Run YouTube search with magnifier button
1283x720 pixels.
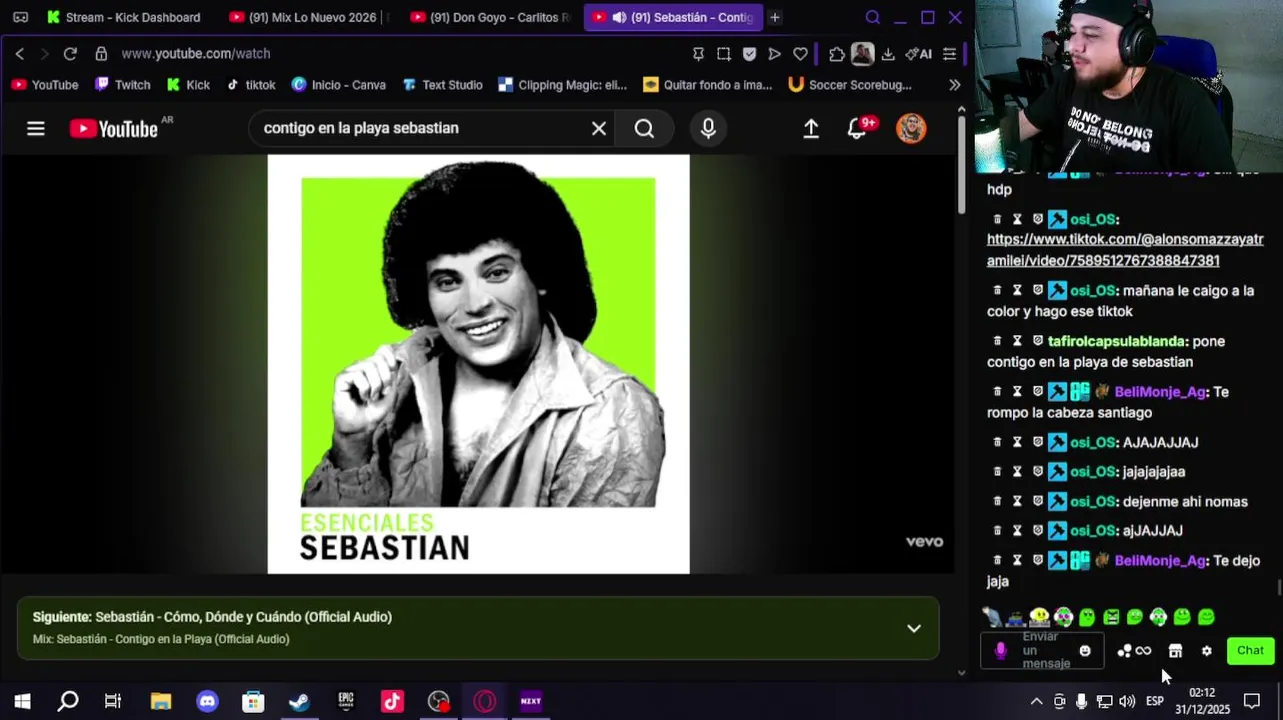point(644,128)
